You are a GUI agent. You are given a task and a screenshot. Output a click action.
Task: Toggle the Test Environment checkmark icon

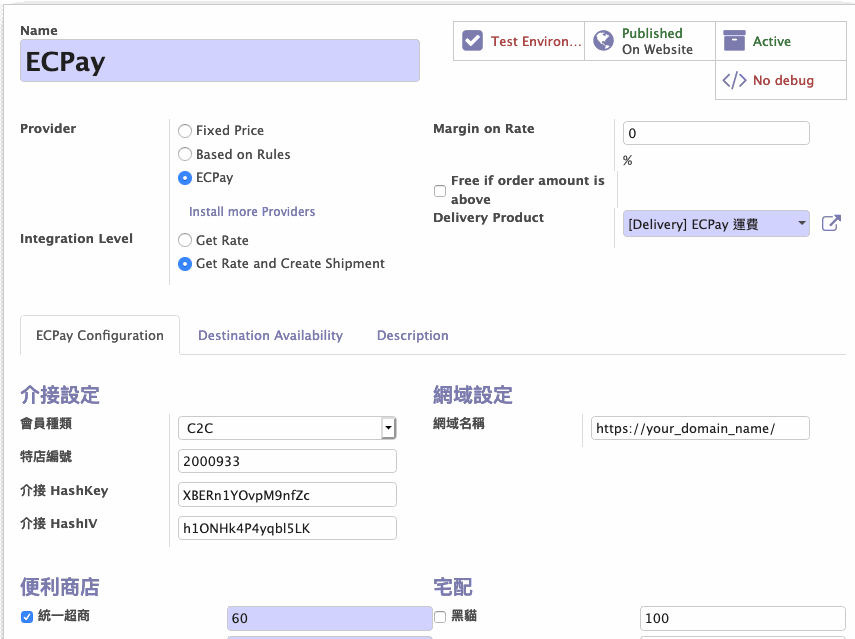point(472,41)
